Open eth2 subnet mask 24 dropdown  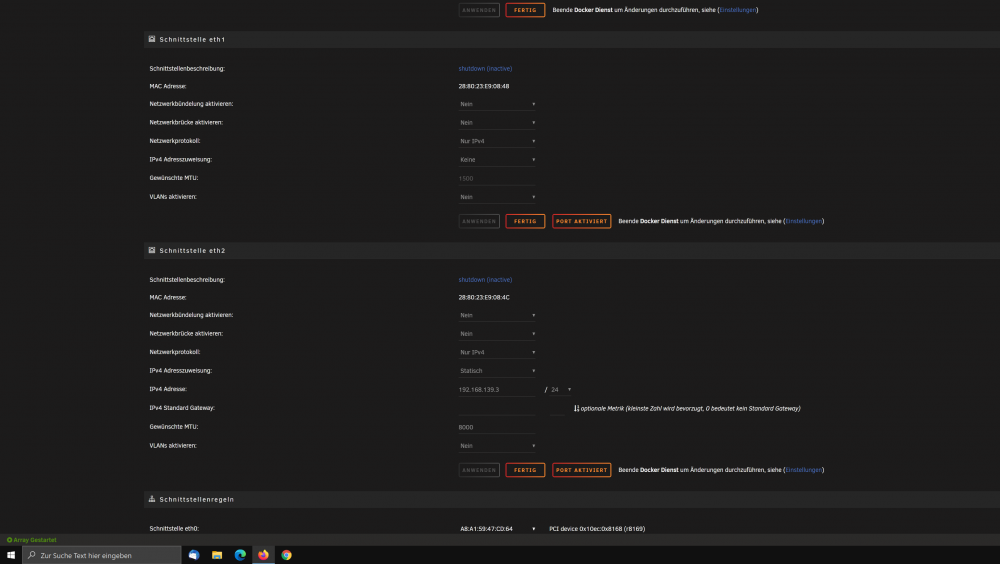pos(561,389)
